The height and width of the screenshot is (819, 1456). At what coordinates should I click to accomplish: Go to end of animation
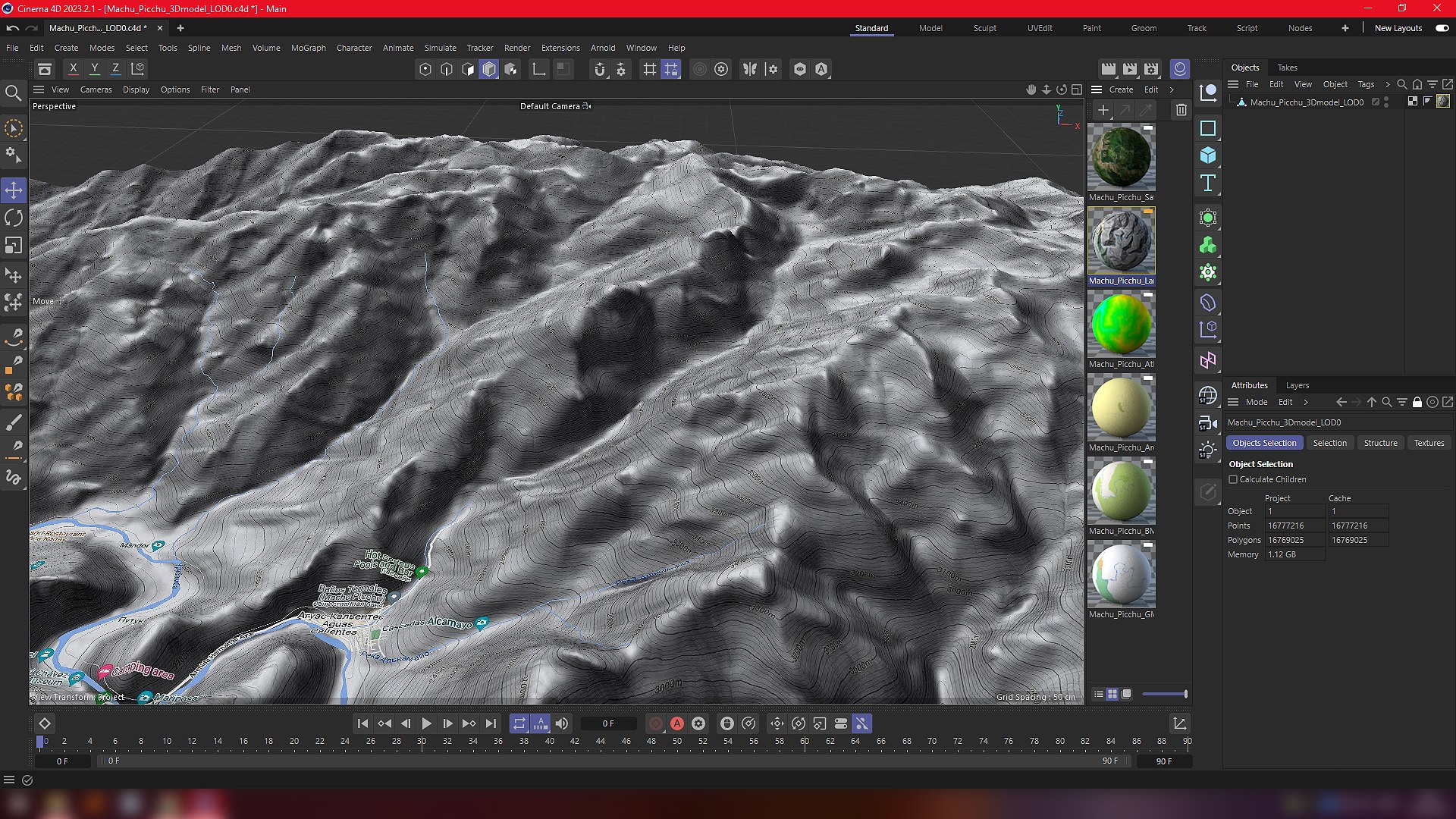pyautogui.click(x=491, y=724)
